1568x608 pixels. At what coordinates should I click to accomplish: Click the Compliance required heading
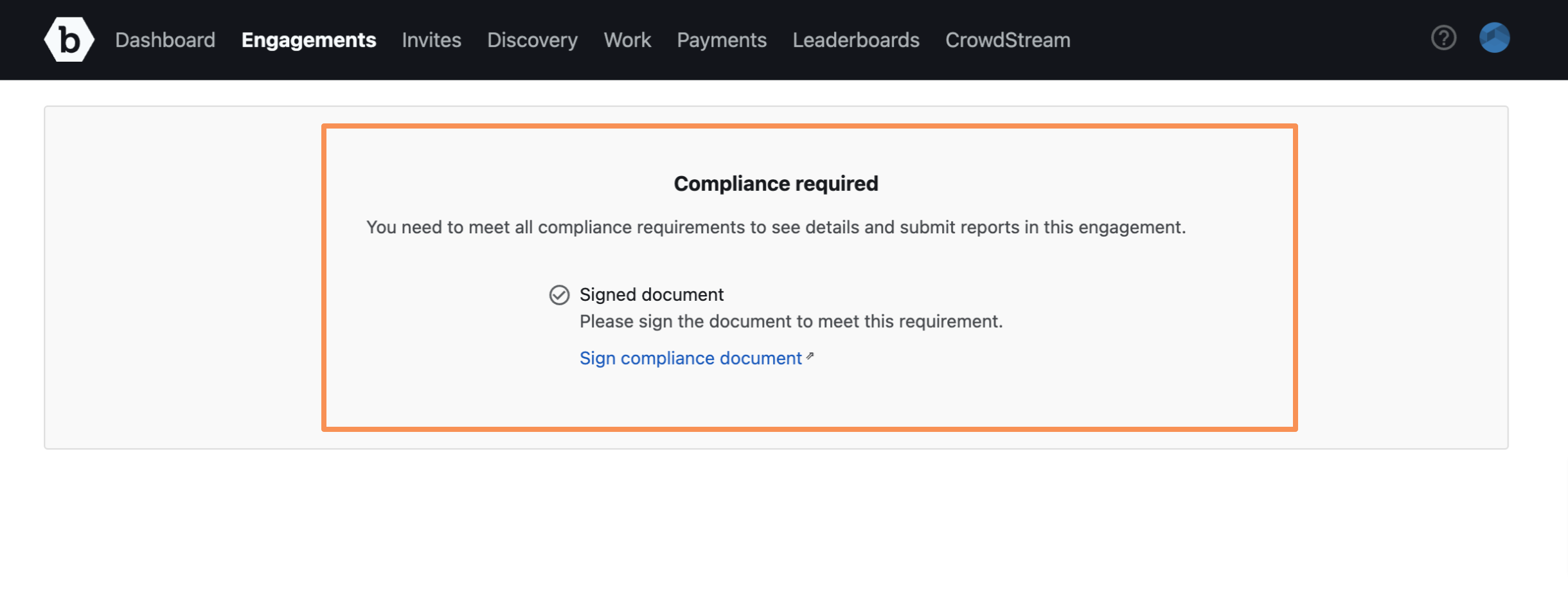point(776,184)
